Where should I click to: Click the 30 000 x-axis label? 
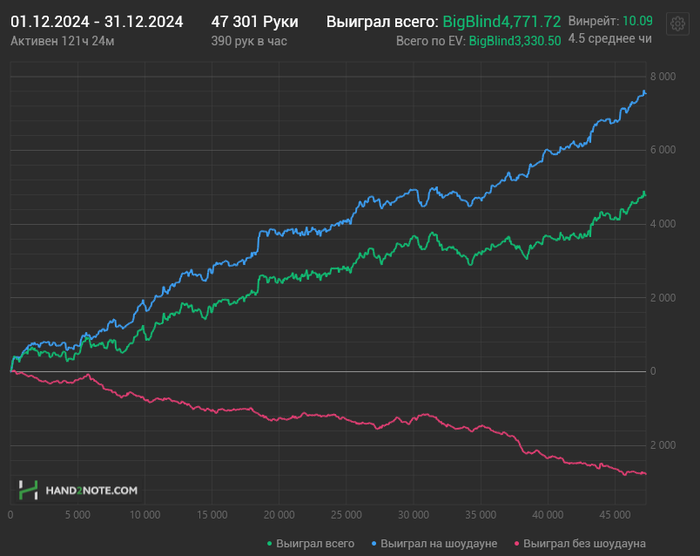413,515
